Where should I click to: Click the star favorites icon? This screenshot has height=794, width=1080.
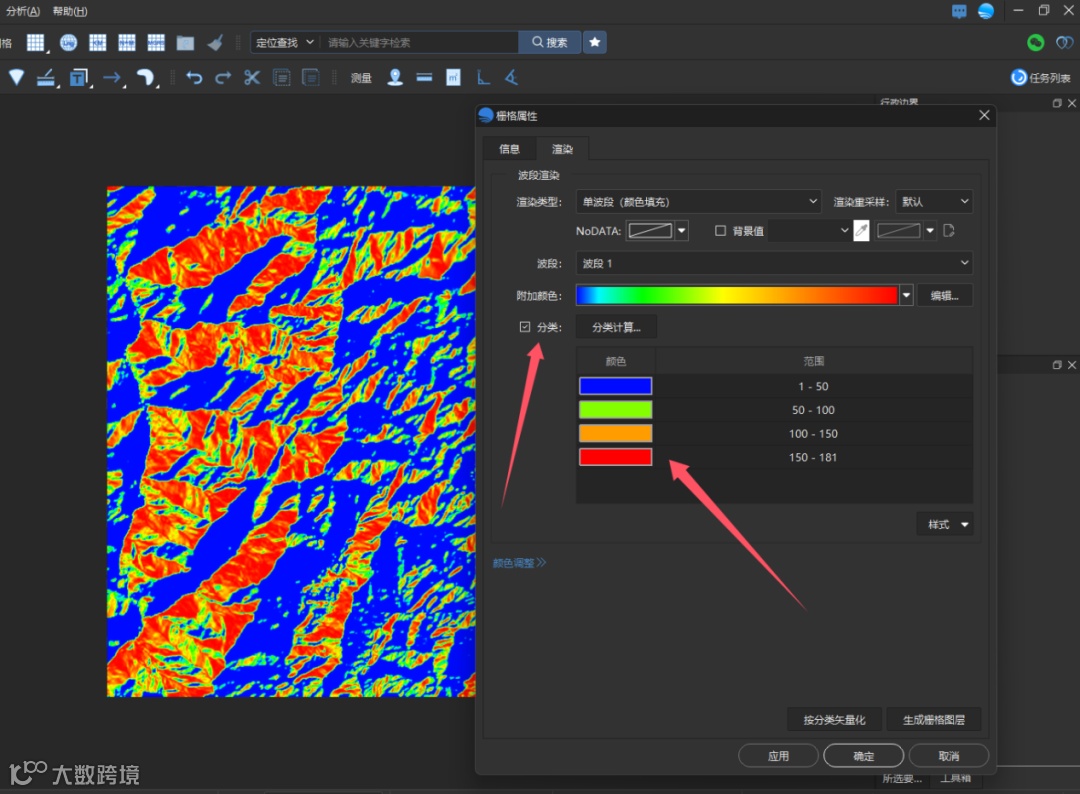[x=595, y=42]
